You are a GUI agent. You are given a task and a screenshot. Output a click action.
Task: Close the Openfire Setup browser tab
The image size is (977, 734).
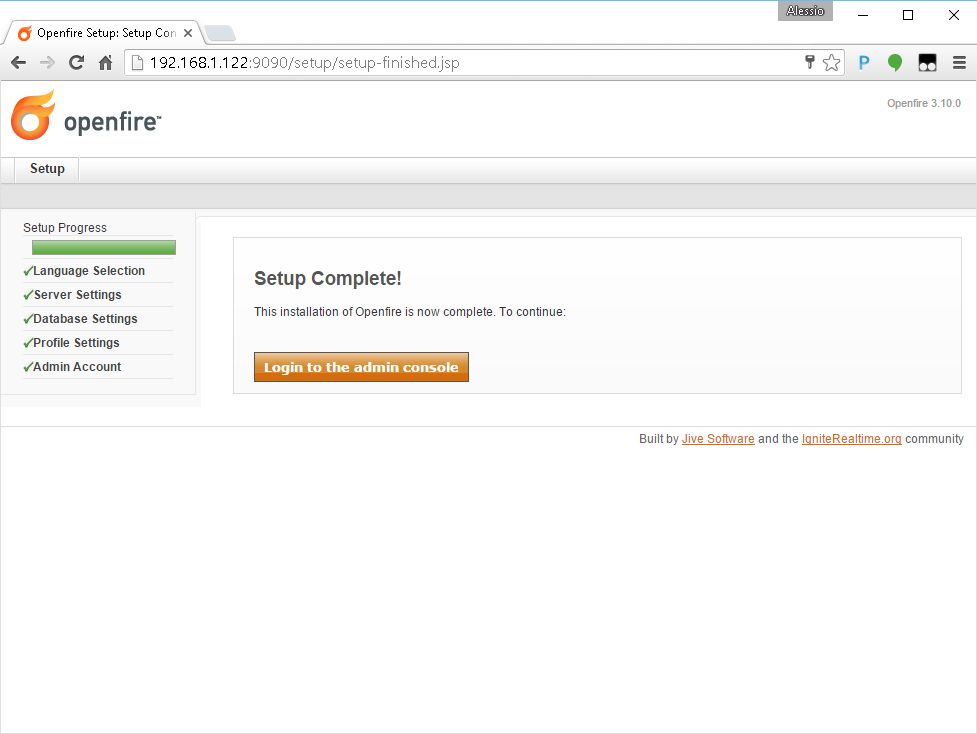pos(188,33)
